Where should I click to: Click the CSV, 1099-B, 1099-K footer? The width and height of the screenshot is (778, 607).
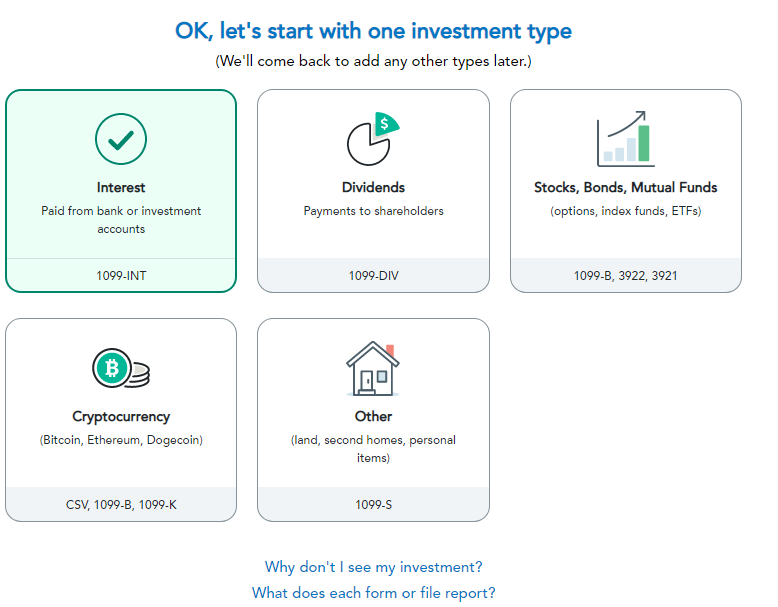121,505
